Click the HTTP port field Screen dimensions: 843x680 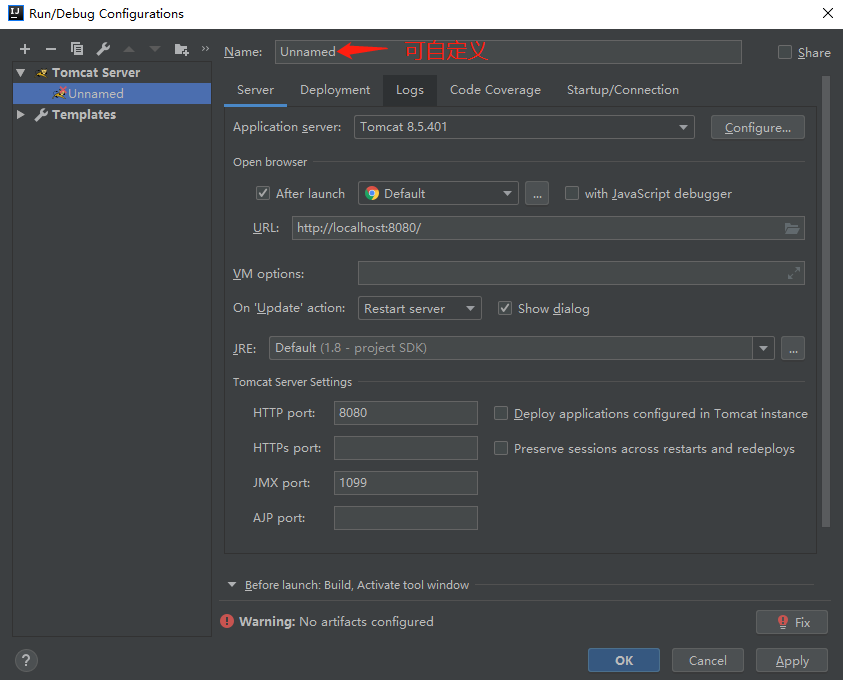tap(406, 413)
